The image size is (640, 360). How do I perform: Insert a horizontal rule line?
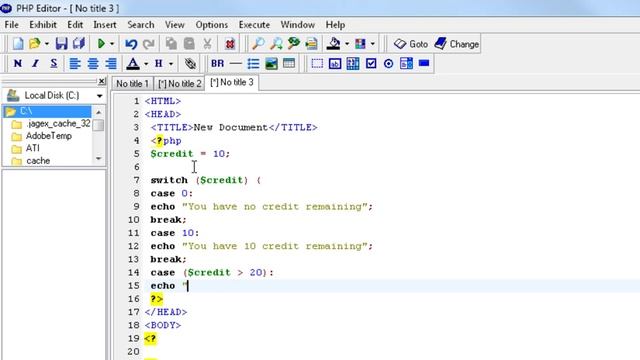pos(236,63)
